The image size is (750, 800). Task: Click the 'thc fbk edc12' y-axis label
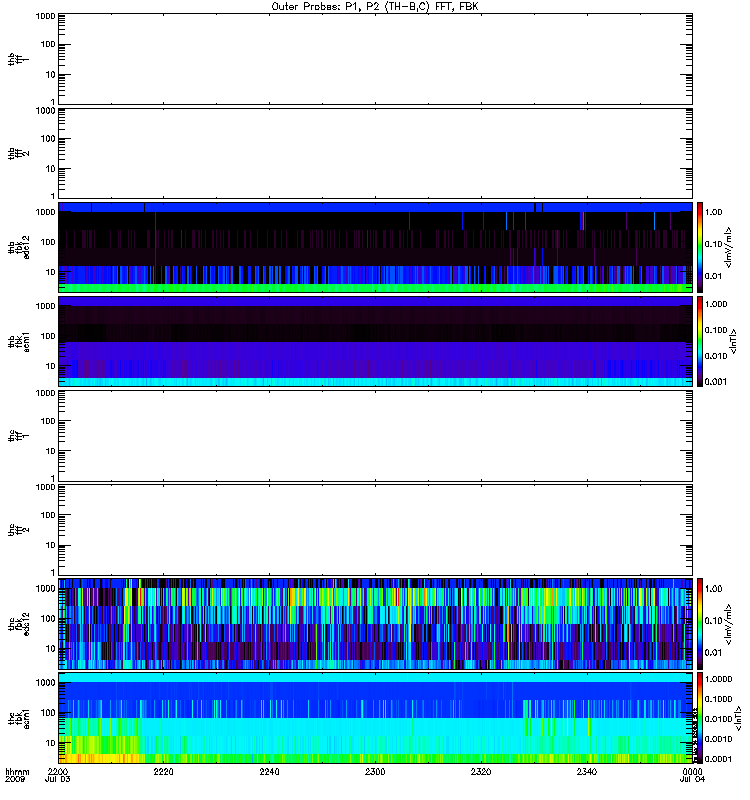pyautogui.click(x=19, y=624)
